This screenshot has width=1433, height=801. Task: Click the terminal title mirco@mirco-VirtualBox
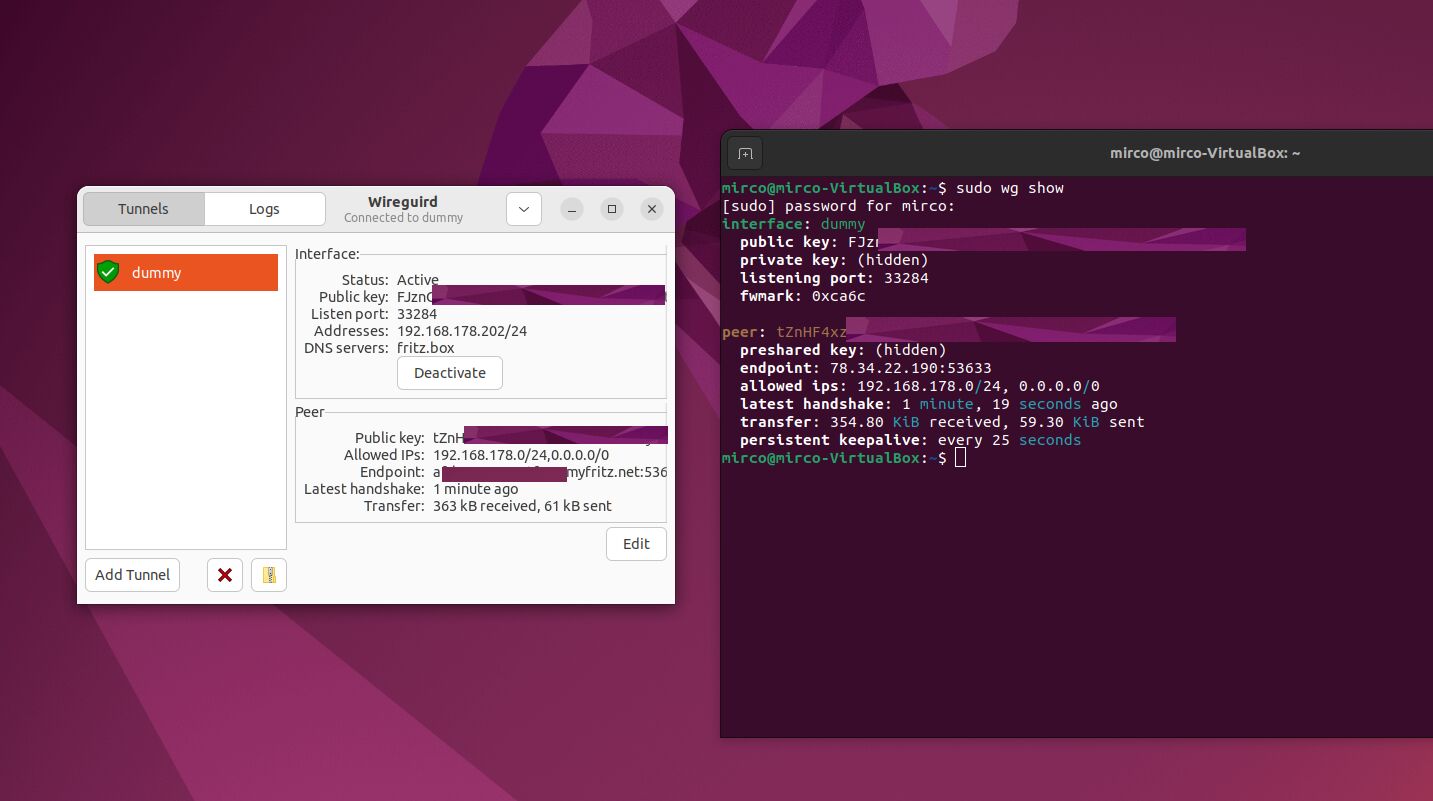[x=1204, y=153]
